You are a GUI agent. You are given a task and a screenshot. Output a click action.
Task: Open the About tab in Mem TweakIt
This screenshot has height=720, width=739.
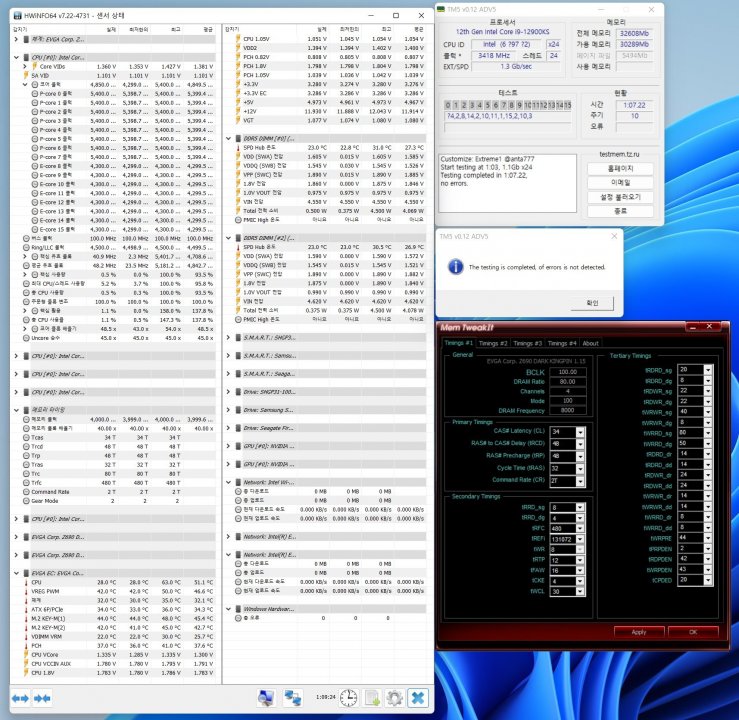591,343
